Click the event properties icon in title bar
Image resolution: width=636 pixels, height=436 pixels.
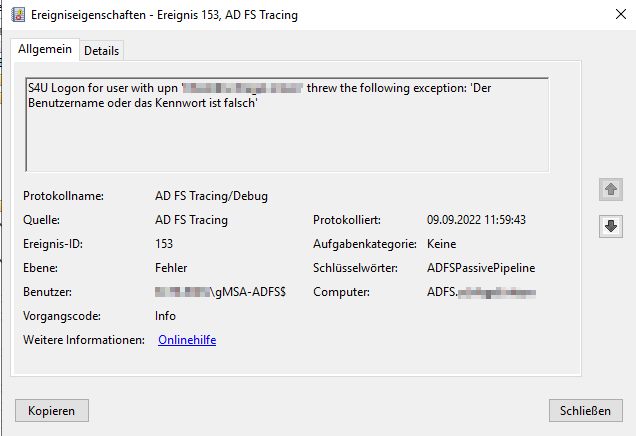point(18,15)
